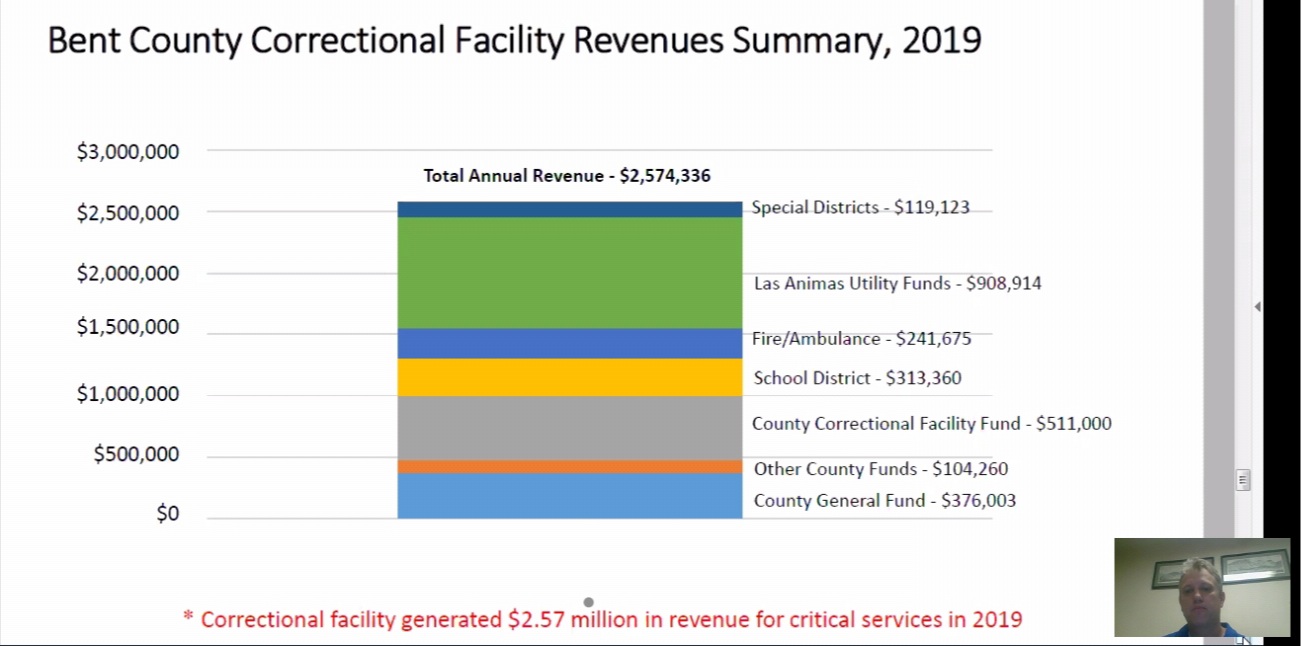The height and width of the screenshot is (646, 1302).
Task: Select the County General Fund - $376,003 label
Action: 884,501
